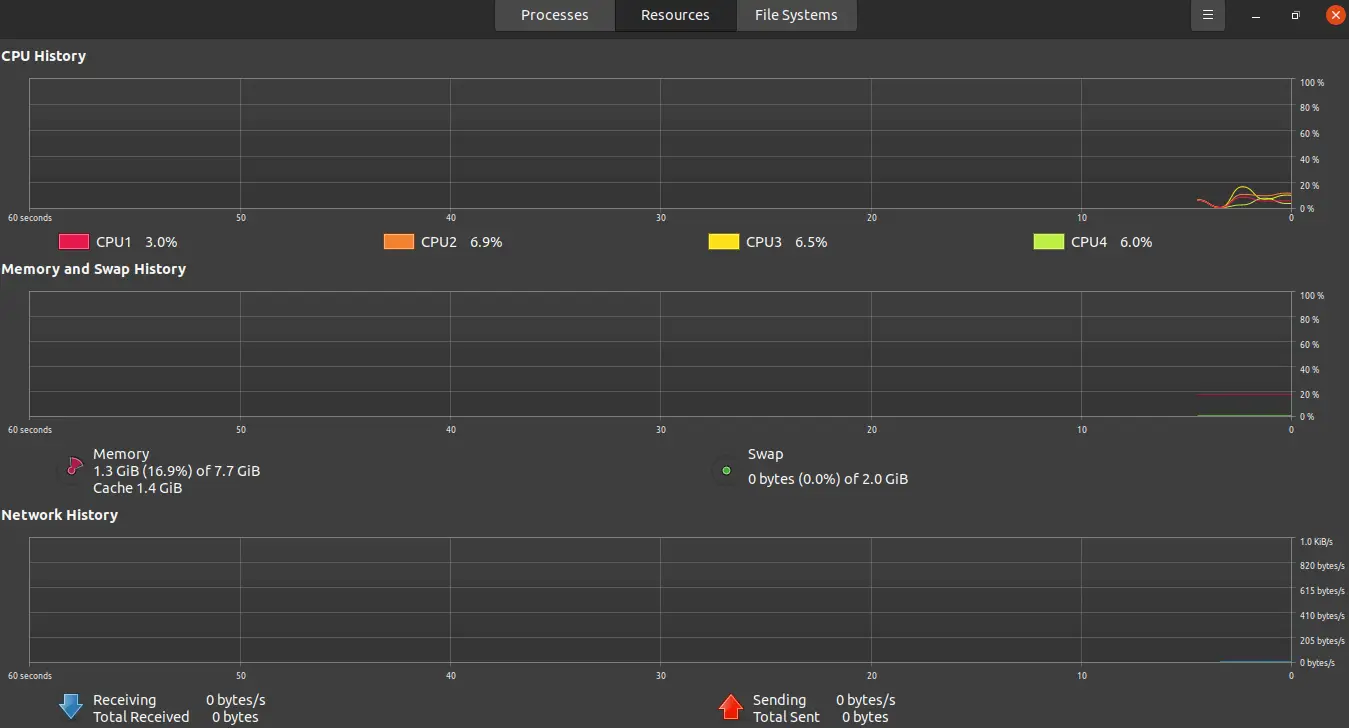Pick the CPU4 green color swatch
The image size is (1349, 728).
1049,241
